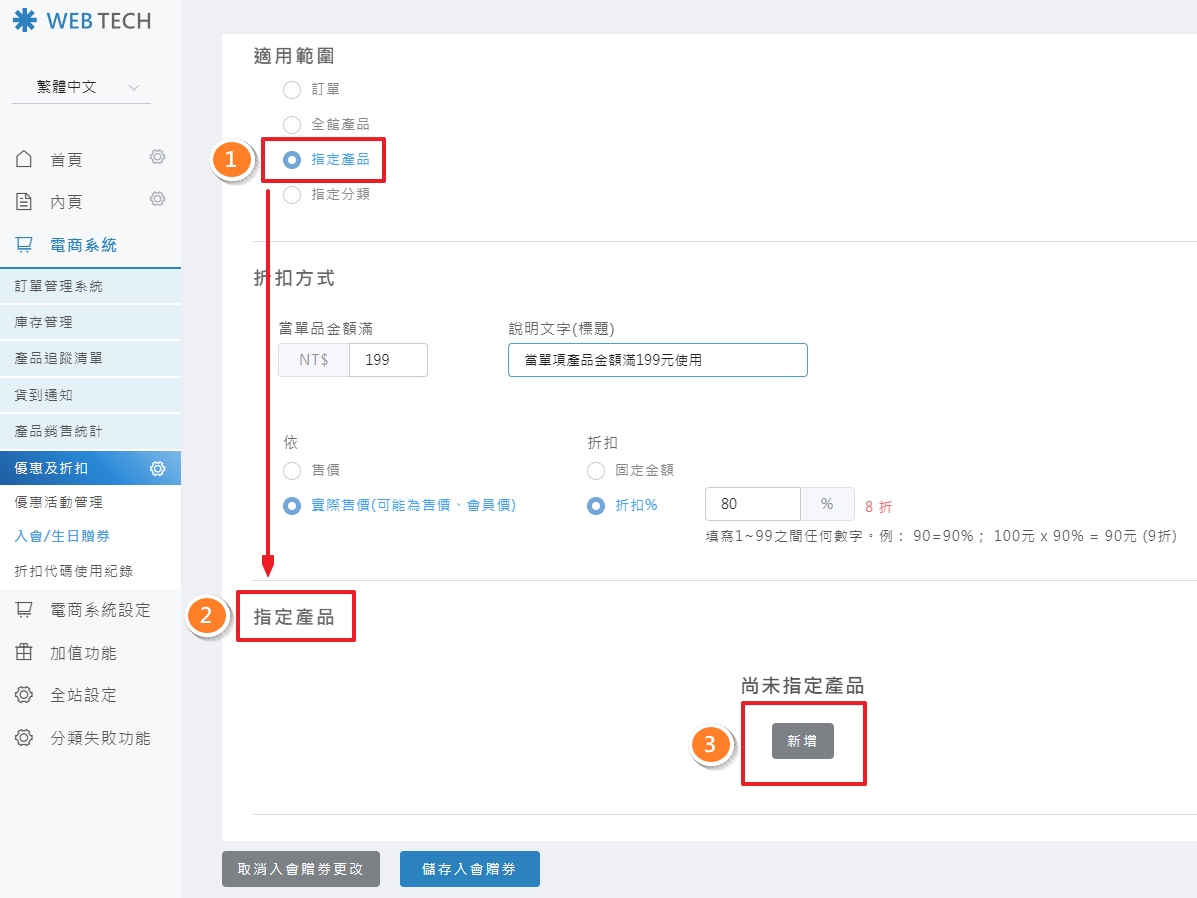Click the 儲存入會贈券 save button
The width and height of the screenshot is (1197, 898).
tap(469, 869)
